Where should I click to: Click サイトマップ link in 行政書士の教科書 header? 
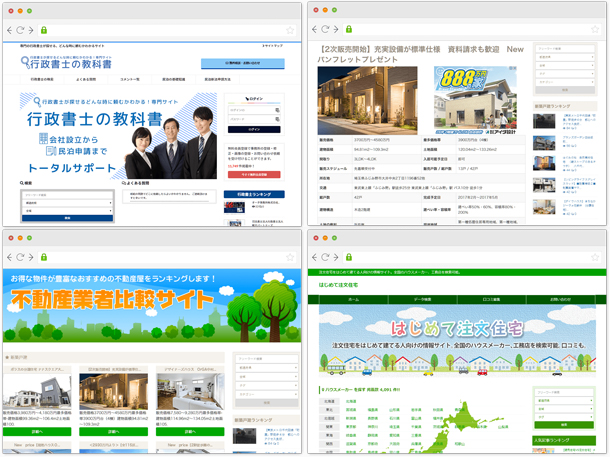pos(272,46)
